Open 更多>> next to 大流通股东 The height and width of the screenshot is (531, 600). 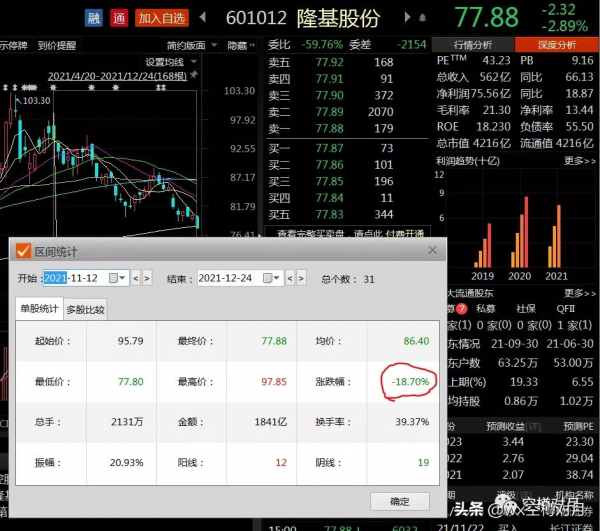coord(580,293)
